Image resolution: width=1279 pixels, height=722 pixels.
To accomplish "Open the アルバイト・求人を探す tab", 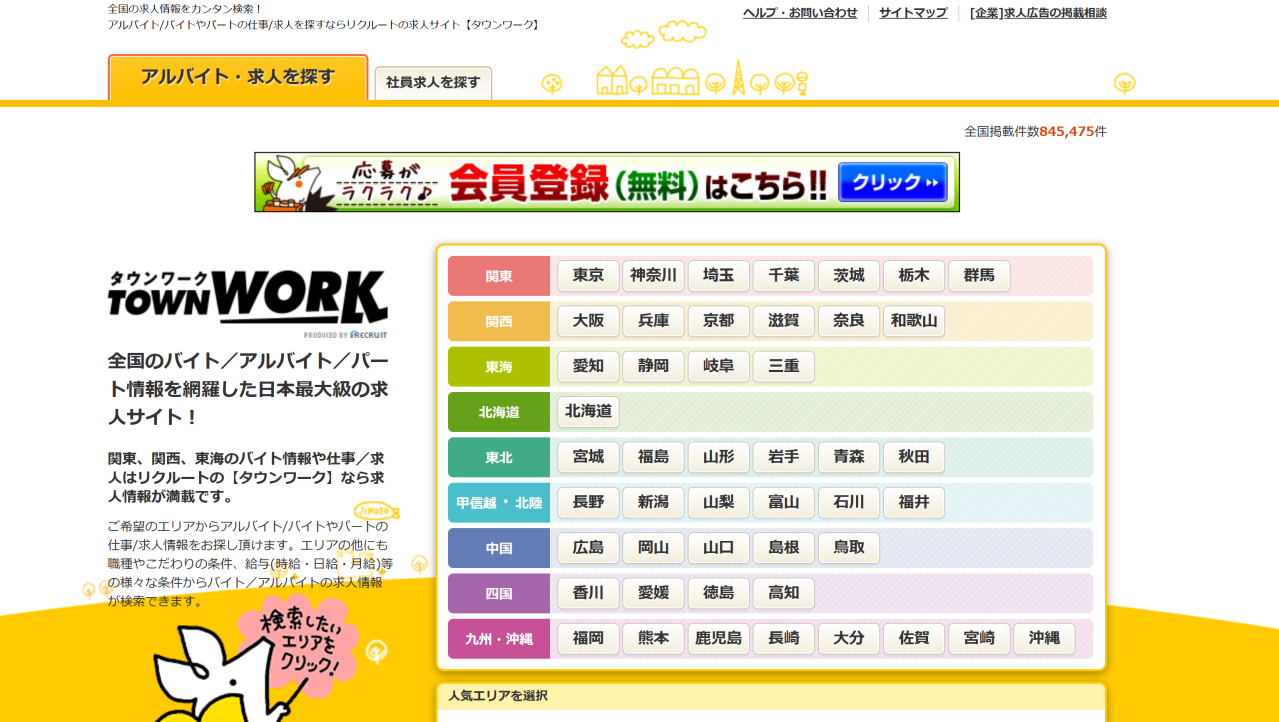I will (x=238, y=77).
